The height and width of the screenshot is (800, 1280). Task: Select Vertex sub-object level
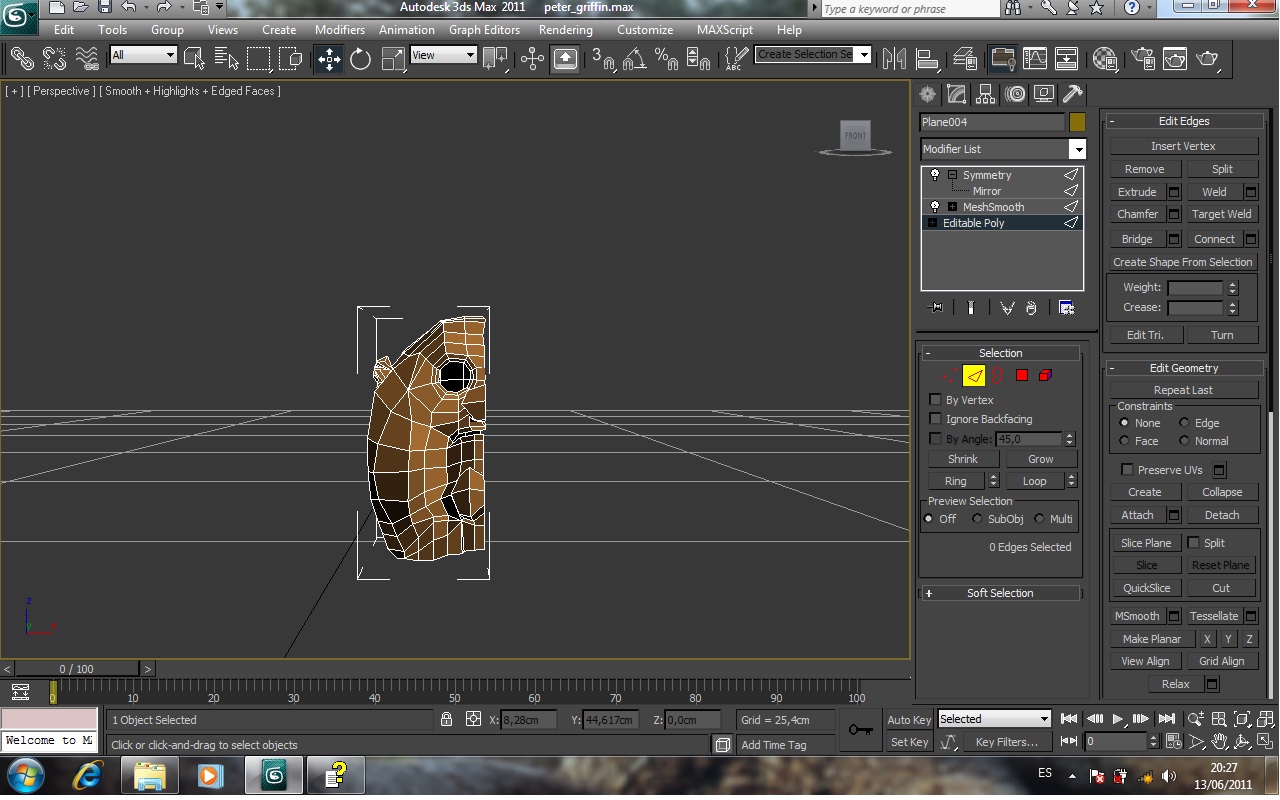[x=949, y=376]
